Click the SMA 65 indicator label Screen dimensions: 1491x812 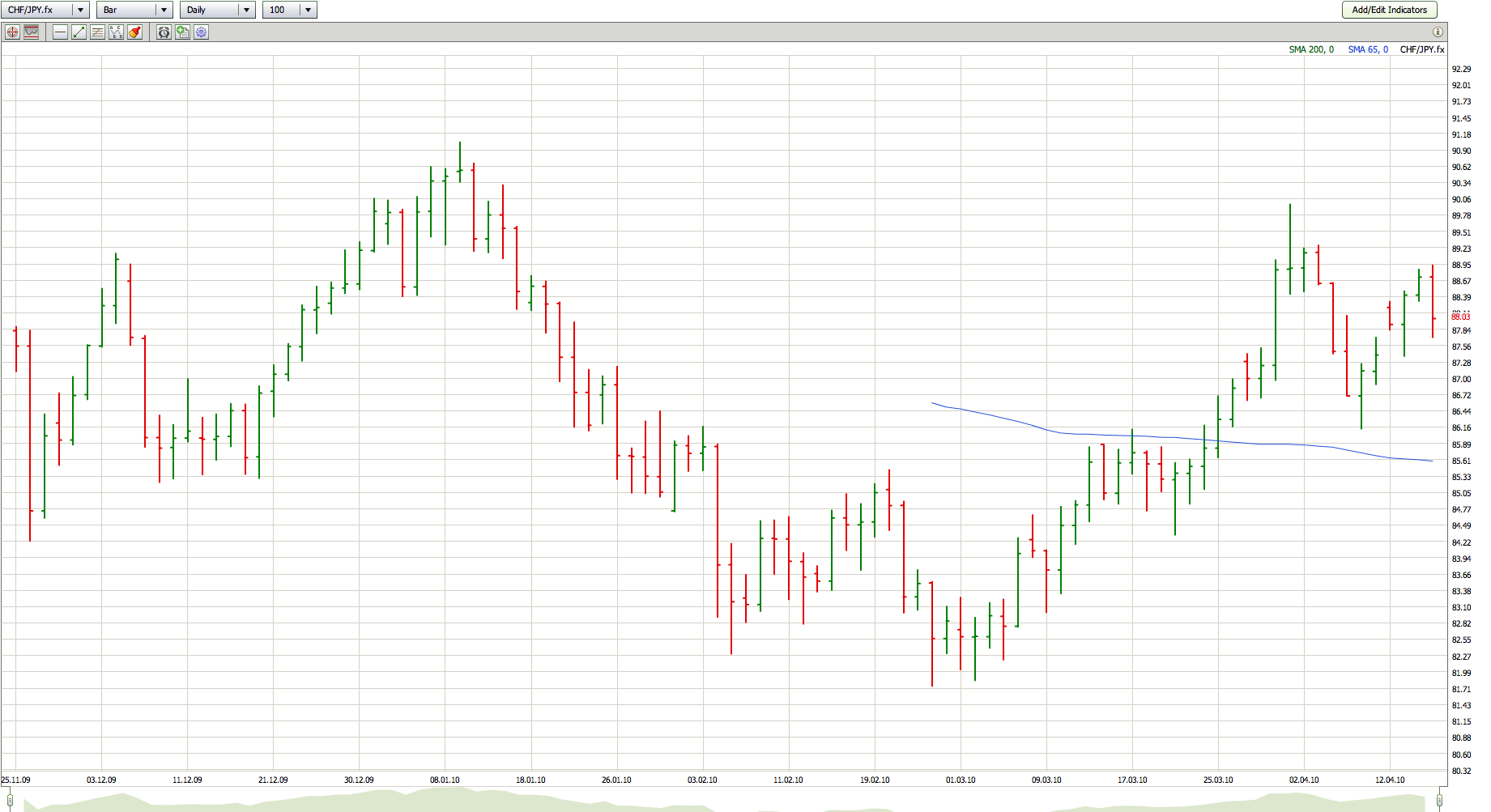point(1368,49)
